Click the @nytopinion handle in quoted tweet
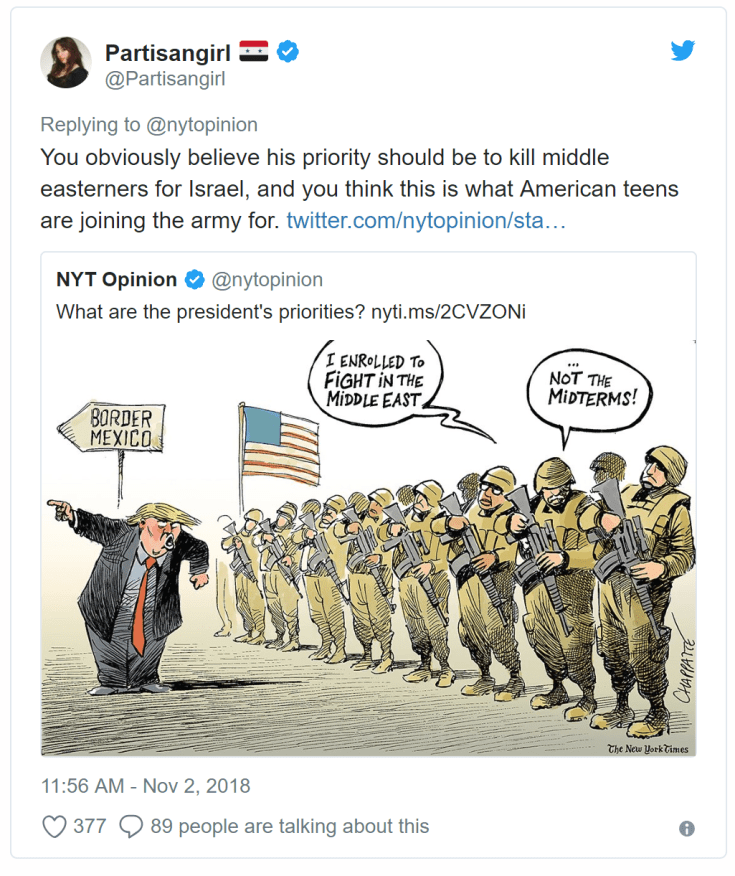The width and height of the screenshot is (735, 876). click(267, 279)
